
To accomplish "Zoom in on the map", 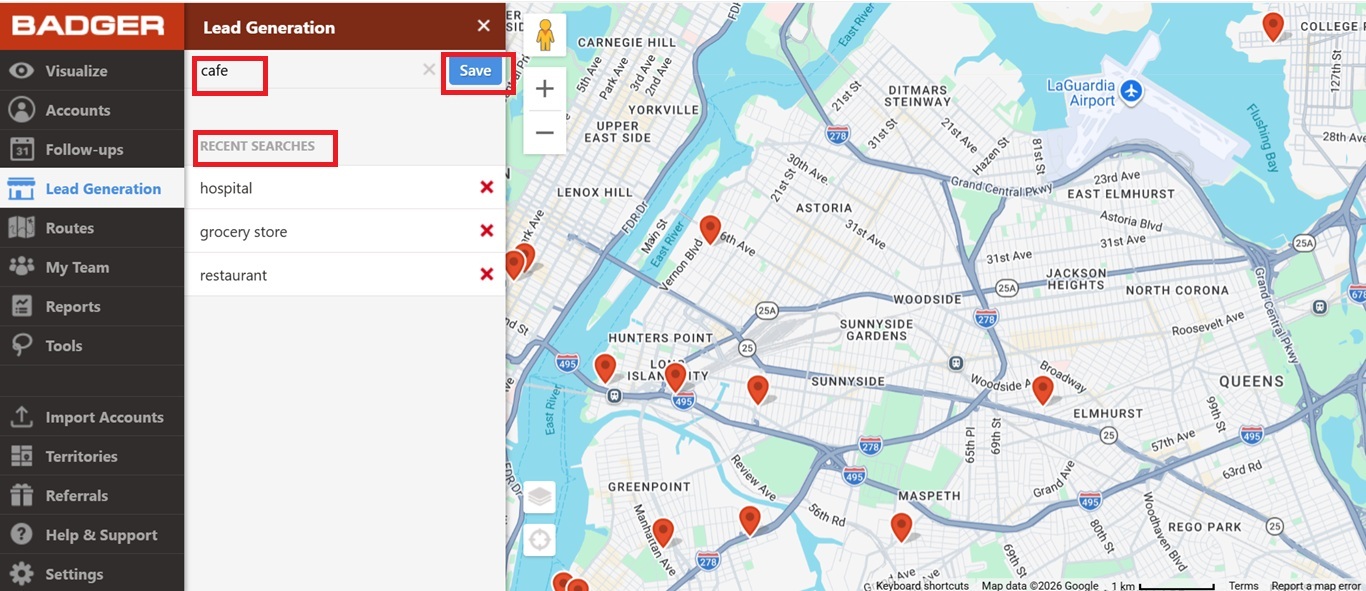I will [544, 89].
